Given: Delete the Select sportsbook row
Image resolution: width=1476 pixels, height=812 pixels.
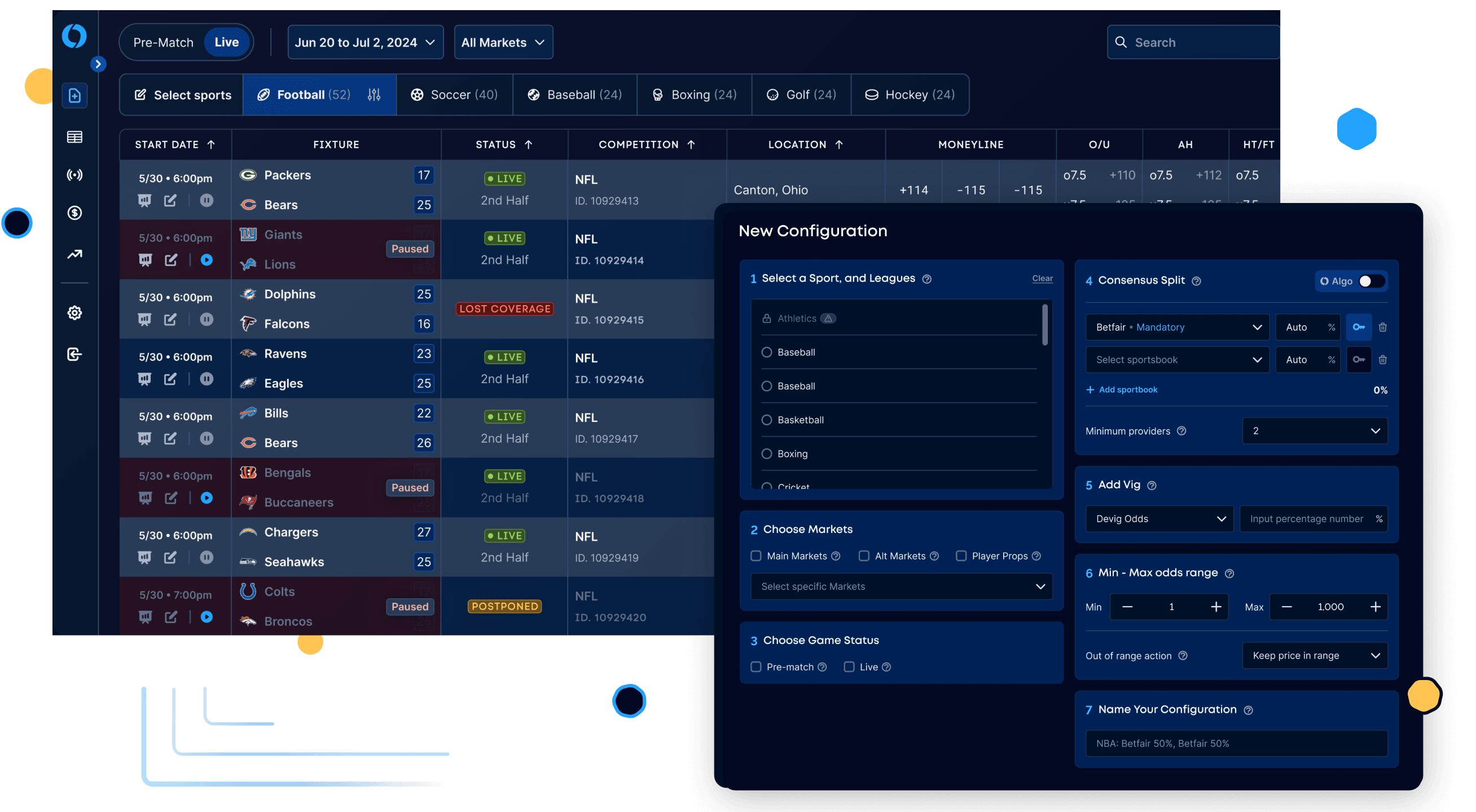Looking at the screenshot, I should pyautogui.click(x=1382, y=360).
